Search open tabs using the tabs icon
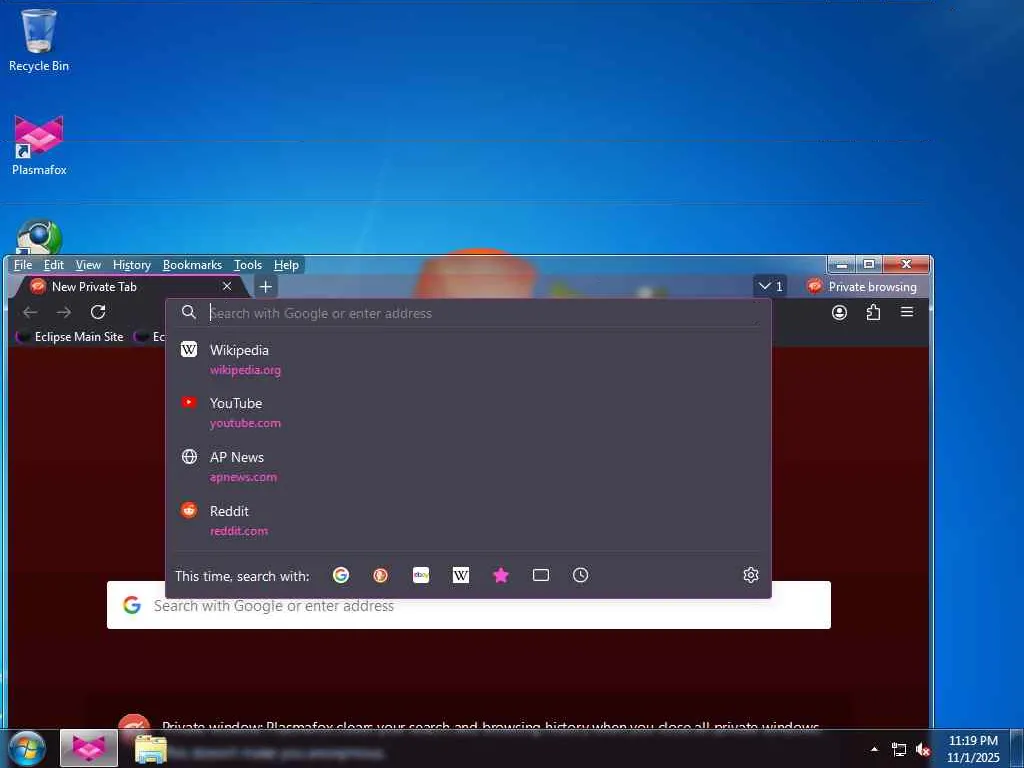Image resolution: width=1024 pixels, height=768 pixels. click(541, 575)
